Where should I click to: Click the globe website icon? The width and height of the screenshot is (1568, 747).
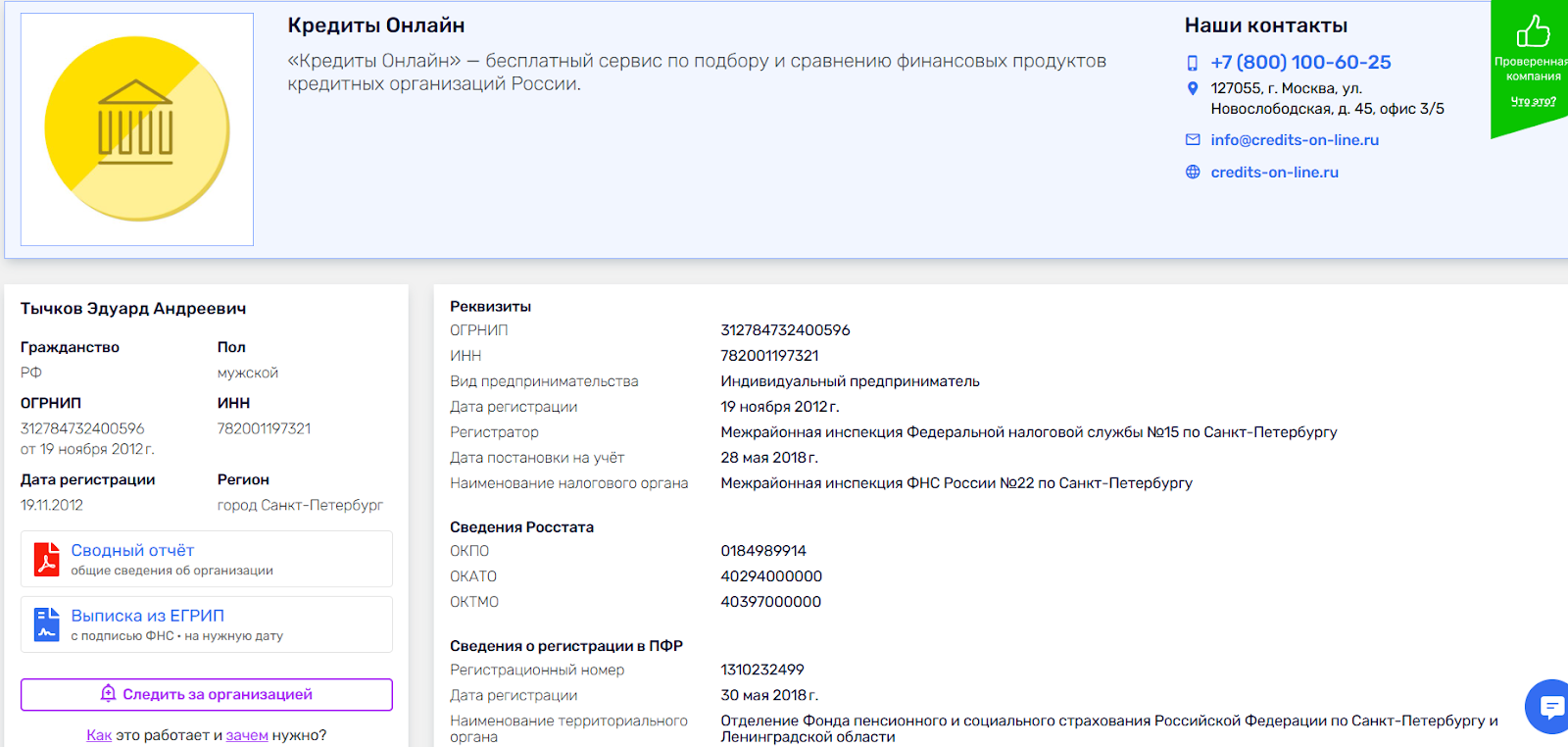(1193, 173)
